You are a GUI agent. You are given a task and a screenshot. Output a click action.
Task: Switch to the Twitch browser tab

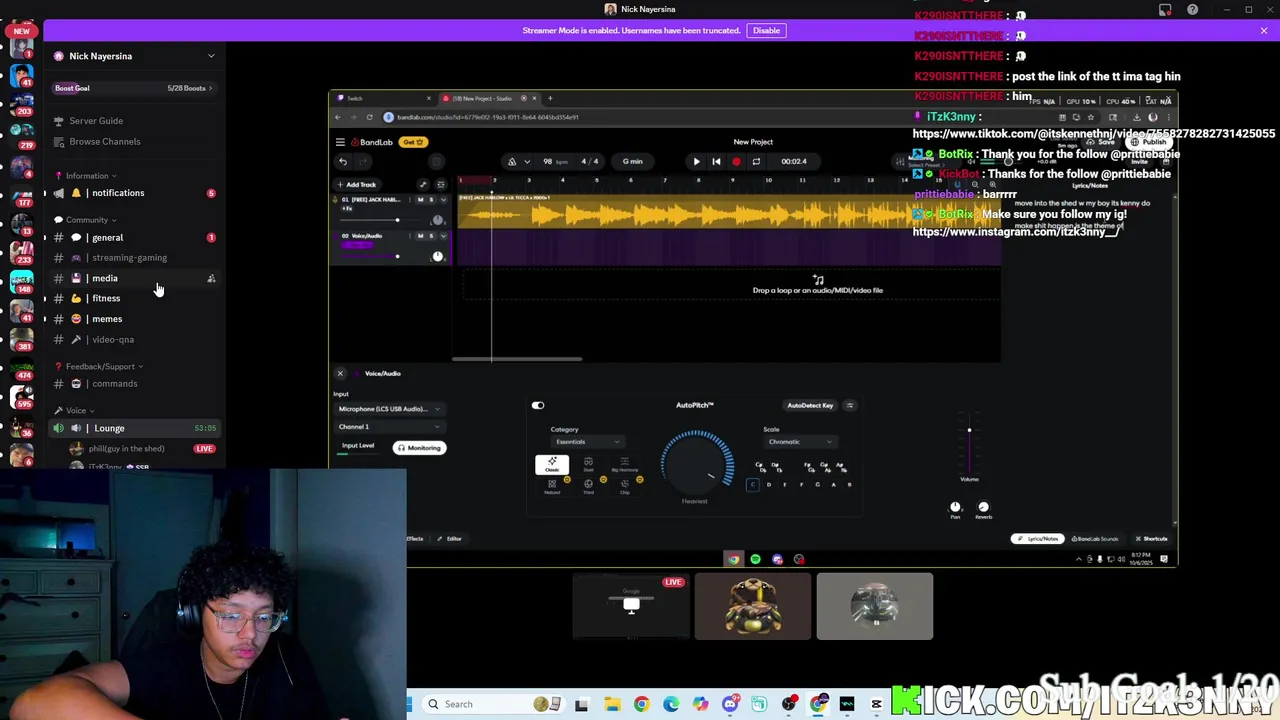pyautogui.click(x=384, y=98)
